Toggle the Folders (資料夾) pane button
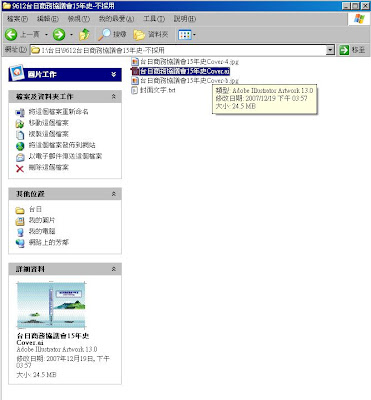The height and width of the screenshot is (400, 371). click(x=151, y=34)
